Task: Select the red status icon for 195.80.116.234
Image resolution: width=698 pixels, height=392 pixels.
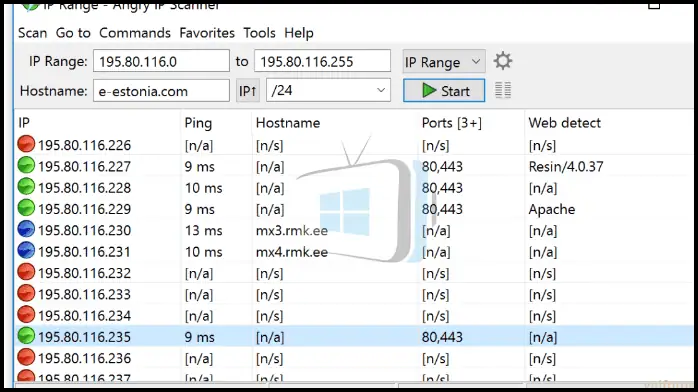Action: coord(26,315)
